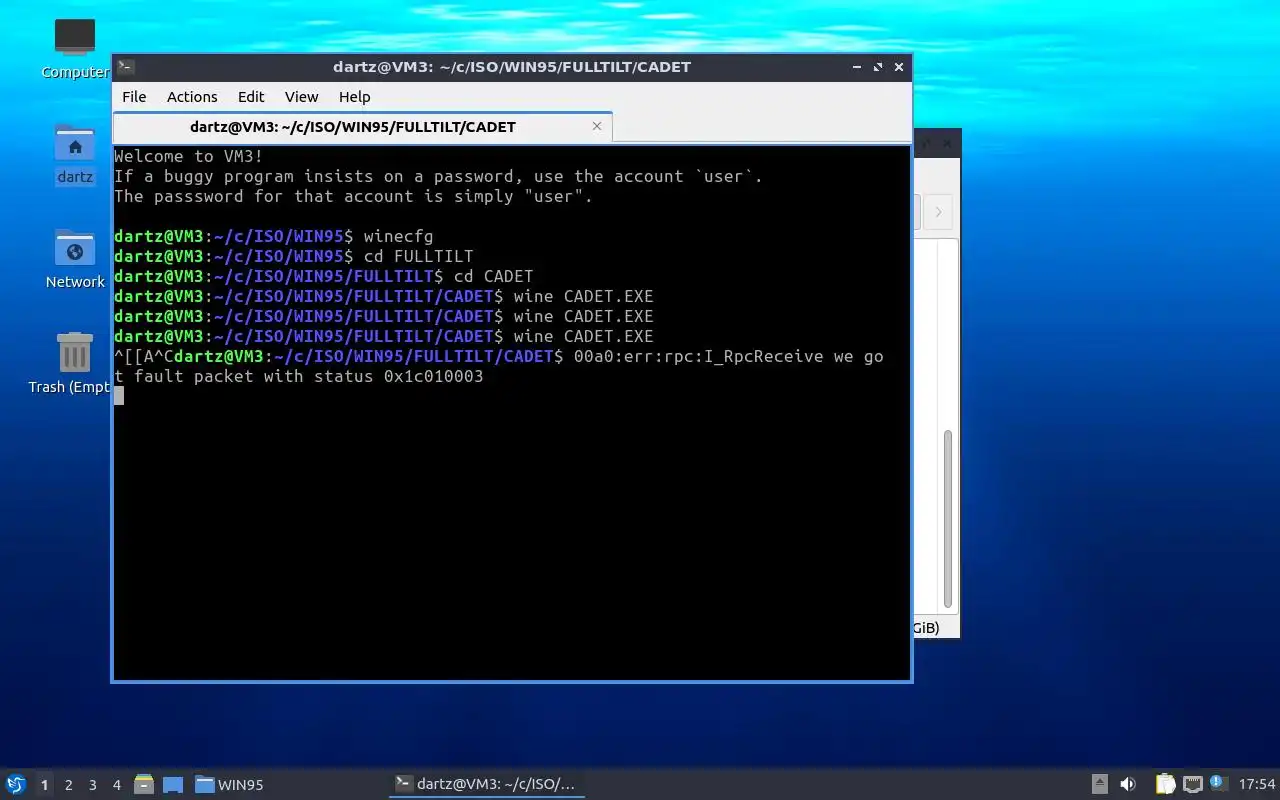The height and width of the screenshot is (800, 1280).
Task: Click the 'cd CADET' command line
Action: click(324, 276)
